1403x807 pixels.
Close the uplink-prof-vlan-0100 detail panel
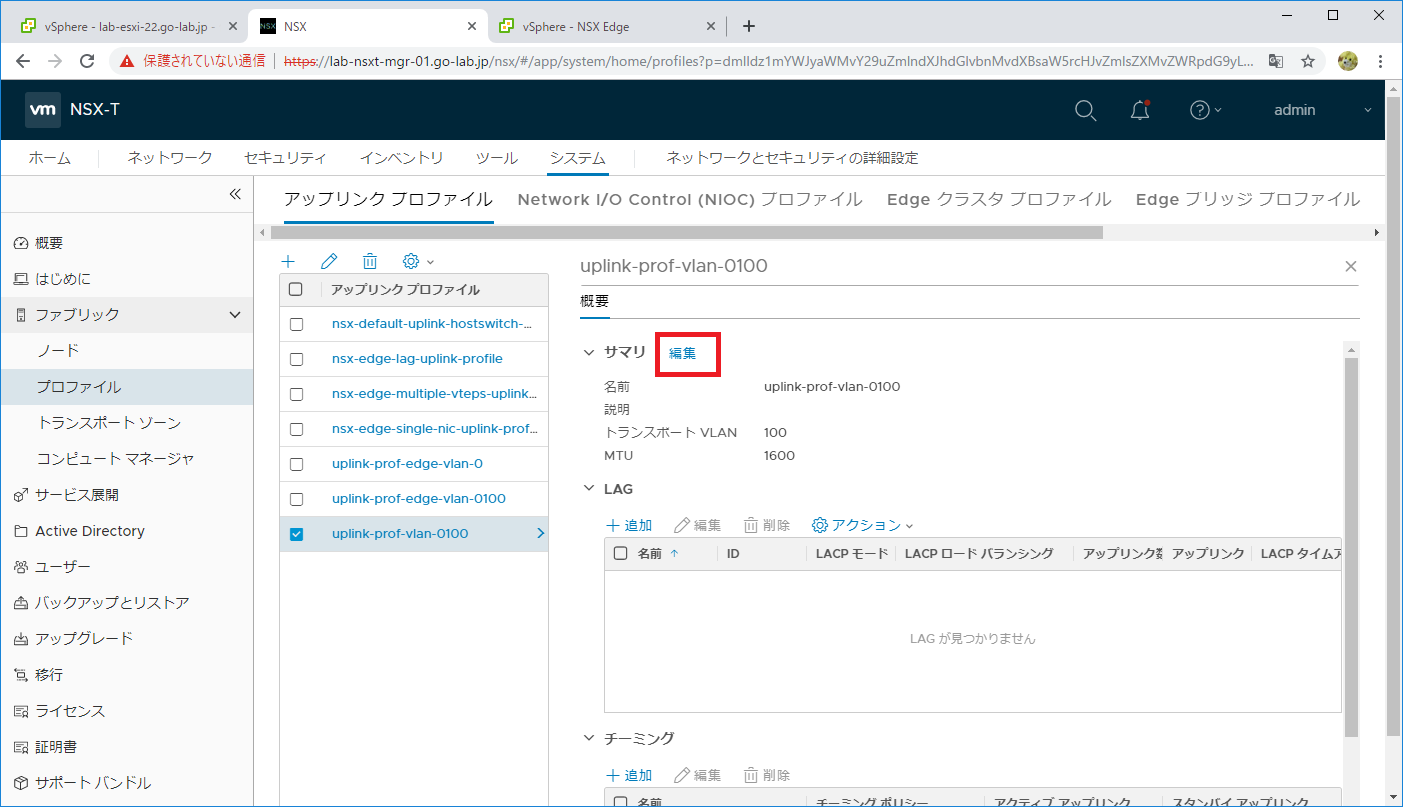(1351, 266)
